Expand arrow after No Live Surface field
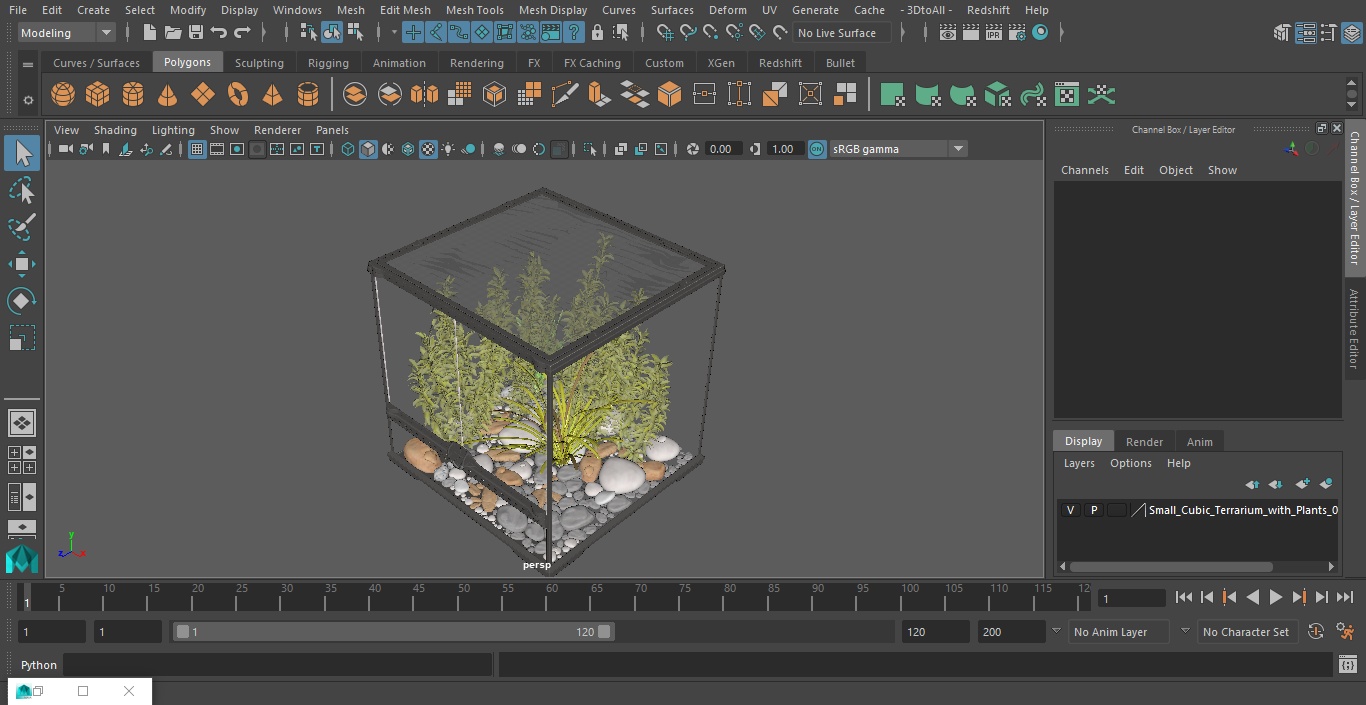 click(902, 33)
